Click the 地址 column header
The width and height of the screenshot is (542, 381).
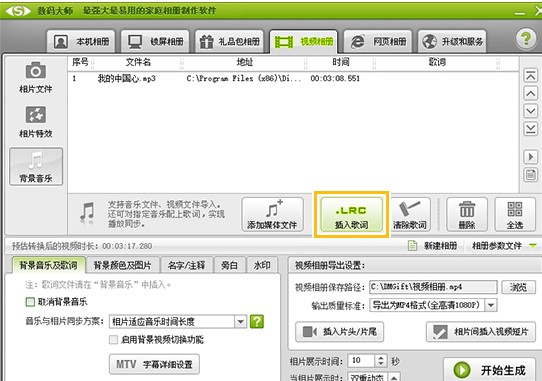click(x=245, y=62)
